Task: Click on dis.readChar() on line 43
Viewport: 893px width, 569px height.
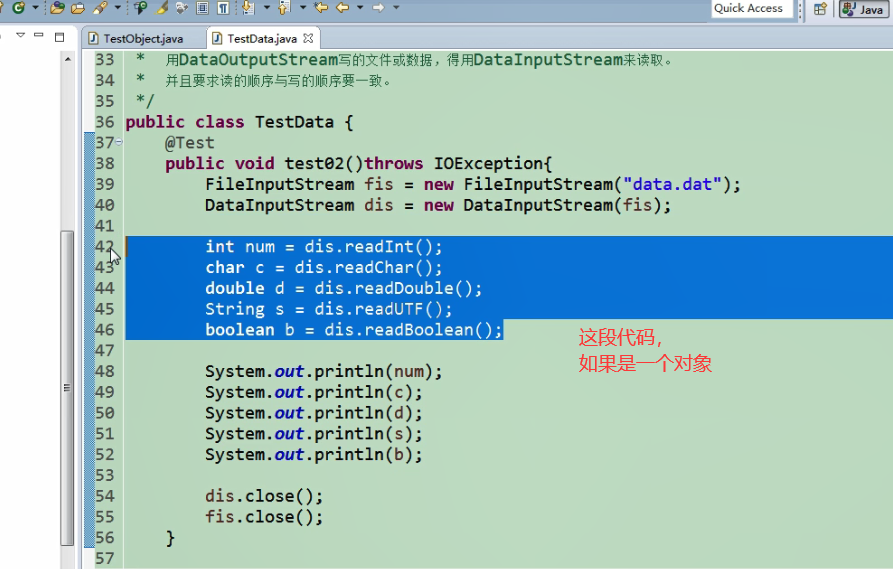Action: (x=363, y=268)
